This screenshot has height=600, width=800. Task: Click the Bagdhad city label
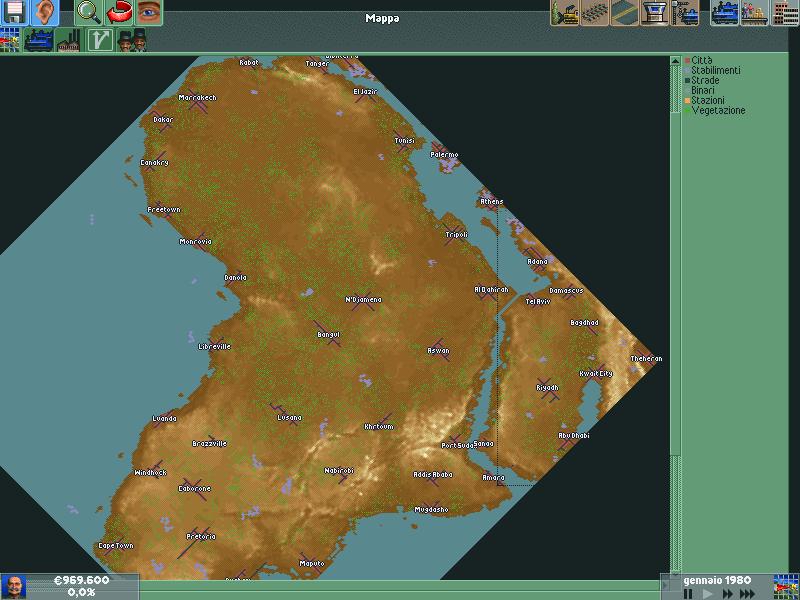pos(584,323)
